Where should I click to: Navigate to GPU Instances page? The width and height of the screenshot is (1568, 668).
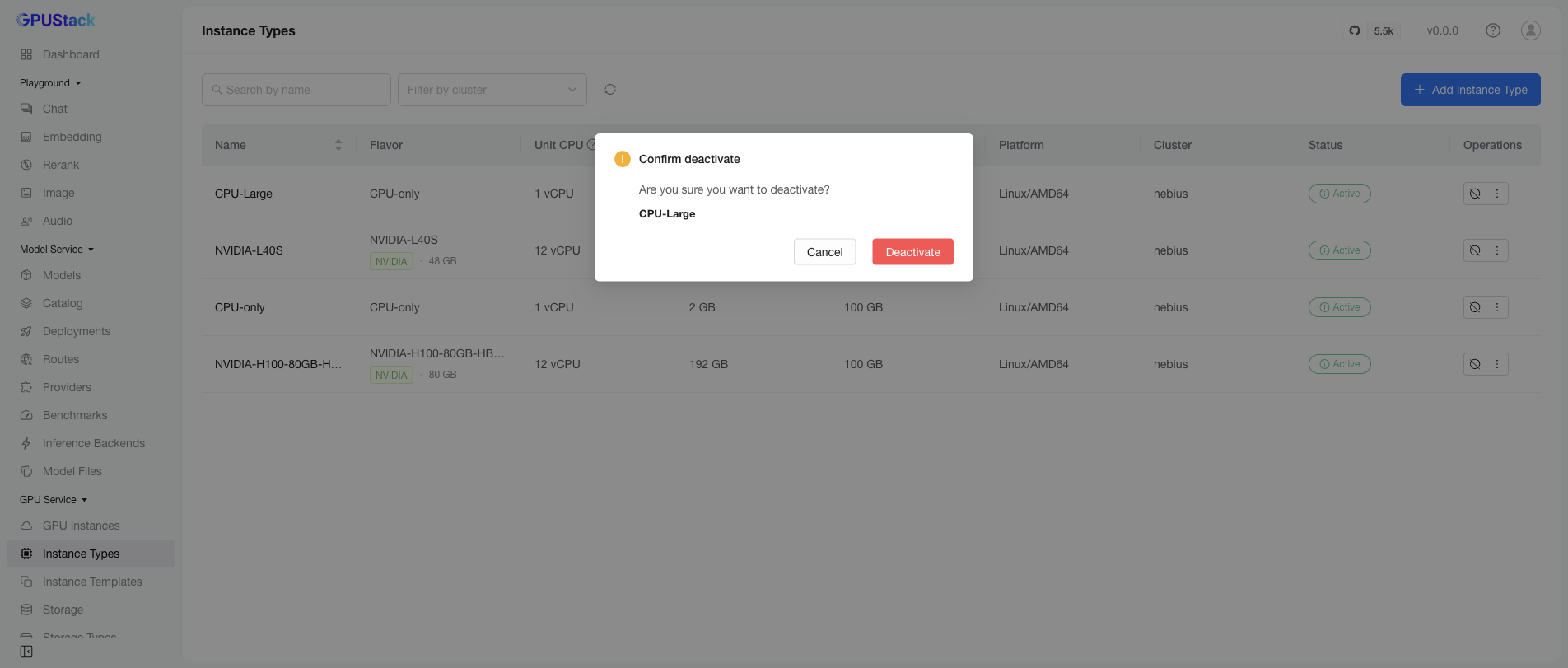pos(91,526)
